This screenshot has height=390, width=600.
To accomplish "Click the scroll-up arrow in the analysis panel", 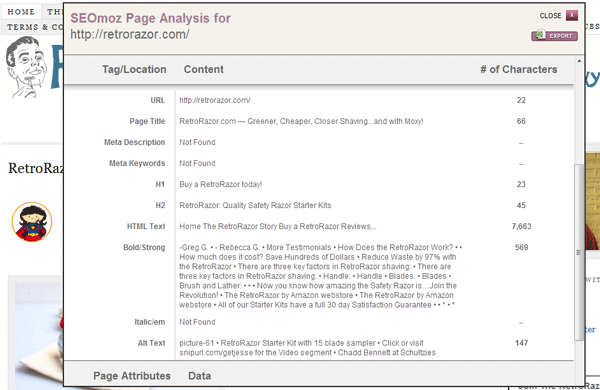I will [x=579, y=61].
